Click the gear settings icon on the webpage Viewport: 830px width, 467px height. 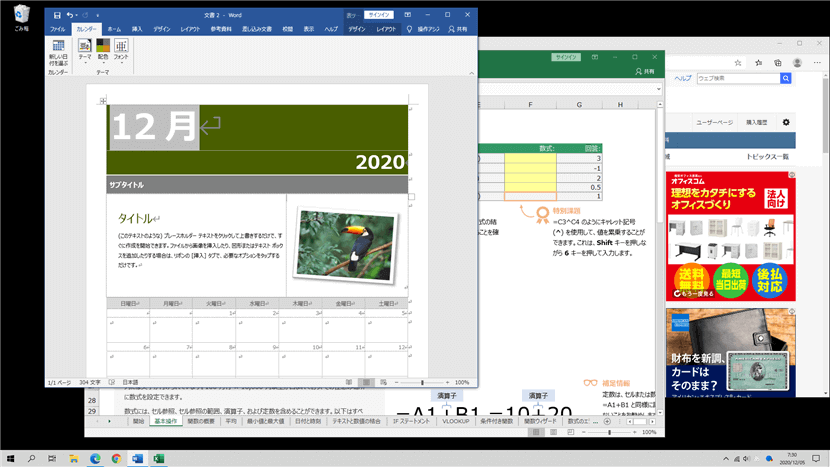pos(786,122)
